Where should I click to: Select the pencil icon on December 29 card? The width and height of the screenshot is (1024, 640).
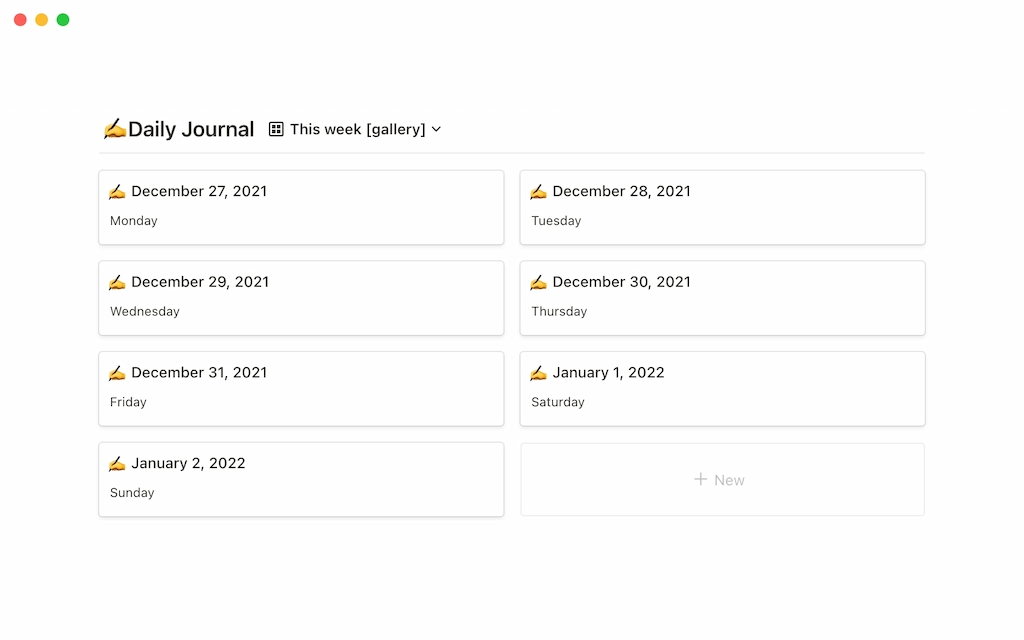click(117, 282)
